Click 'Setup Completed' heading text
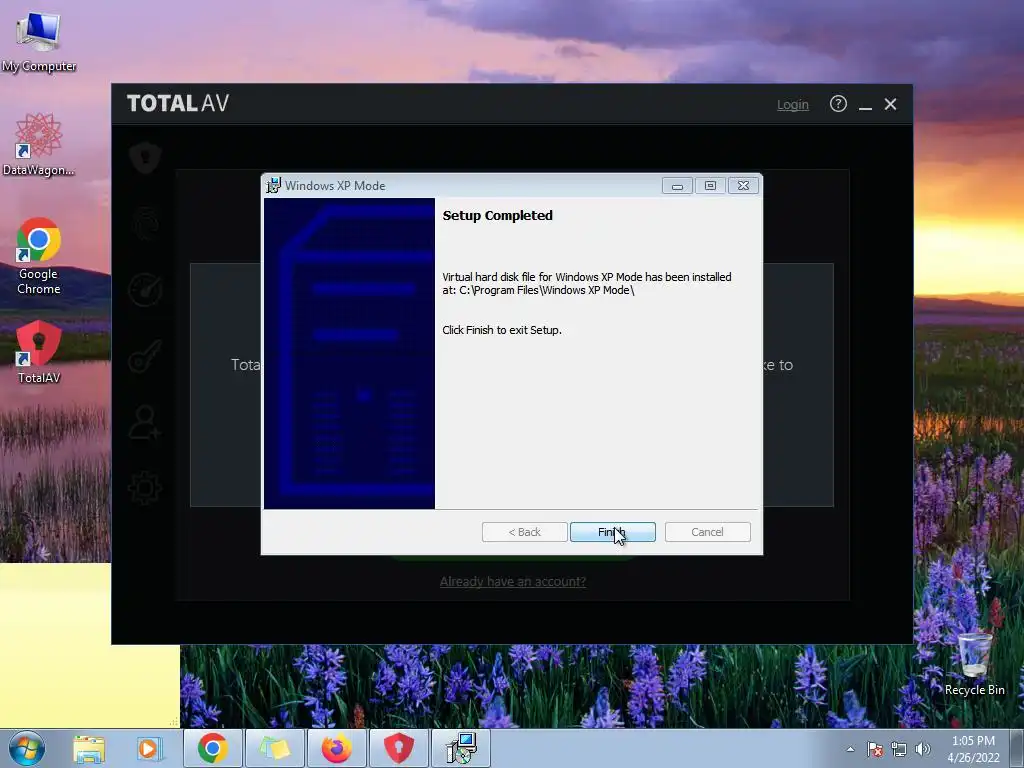 coord(498,216)
